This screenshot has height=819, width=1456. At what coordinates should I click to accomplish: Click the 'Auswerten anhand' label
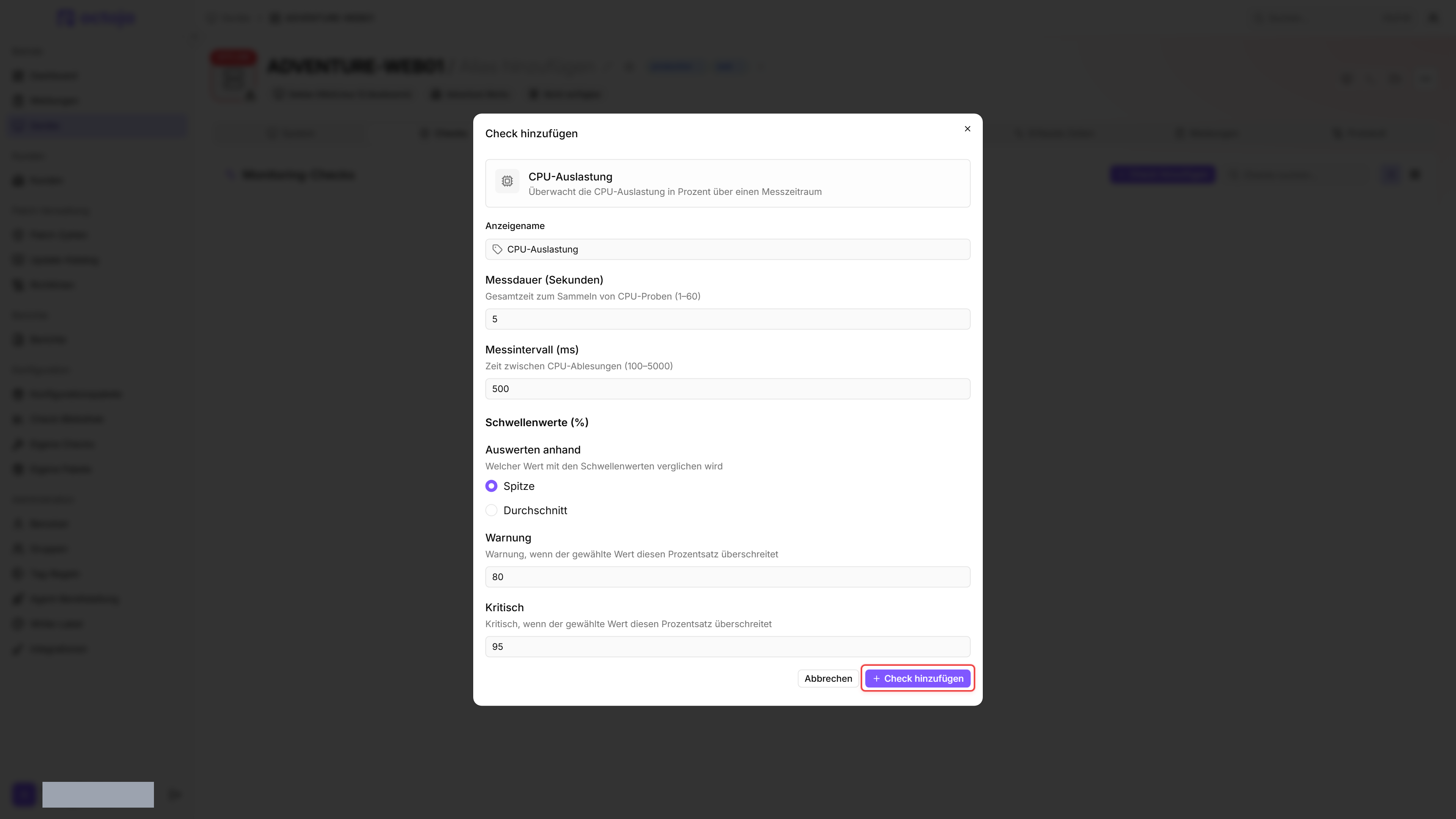click(532, 450)
